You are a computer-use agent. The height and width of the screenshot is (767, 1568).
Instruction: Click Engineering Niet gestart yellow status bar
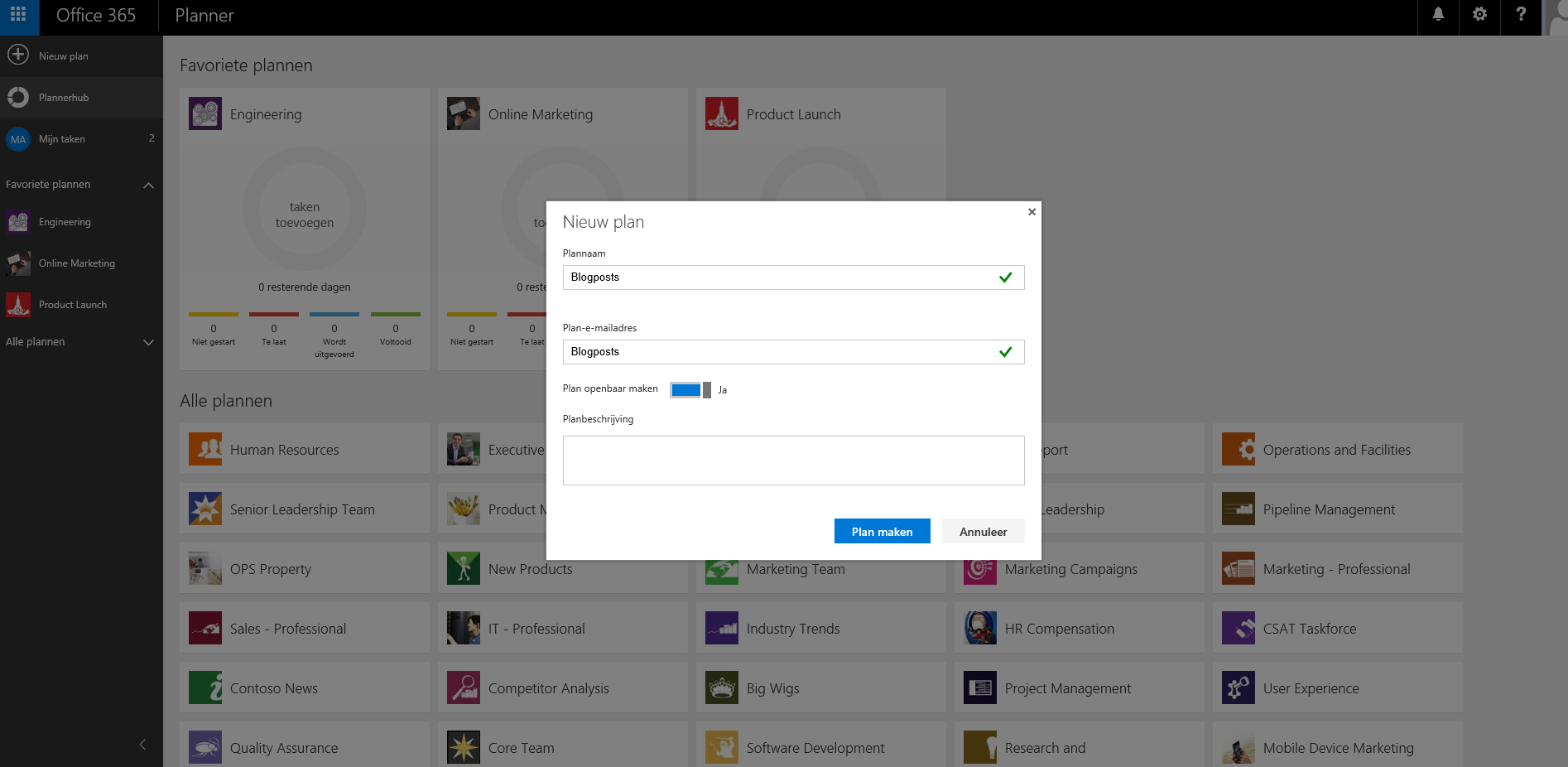214,314
